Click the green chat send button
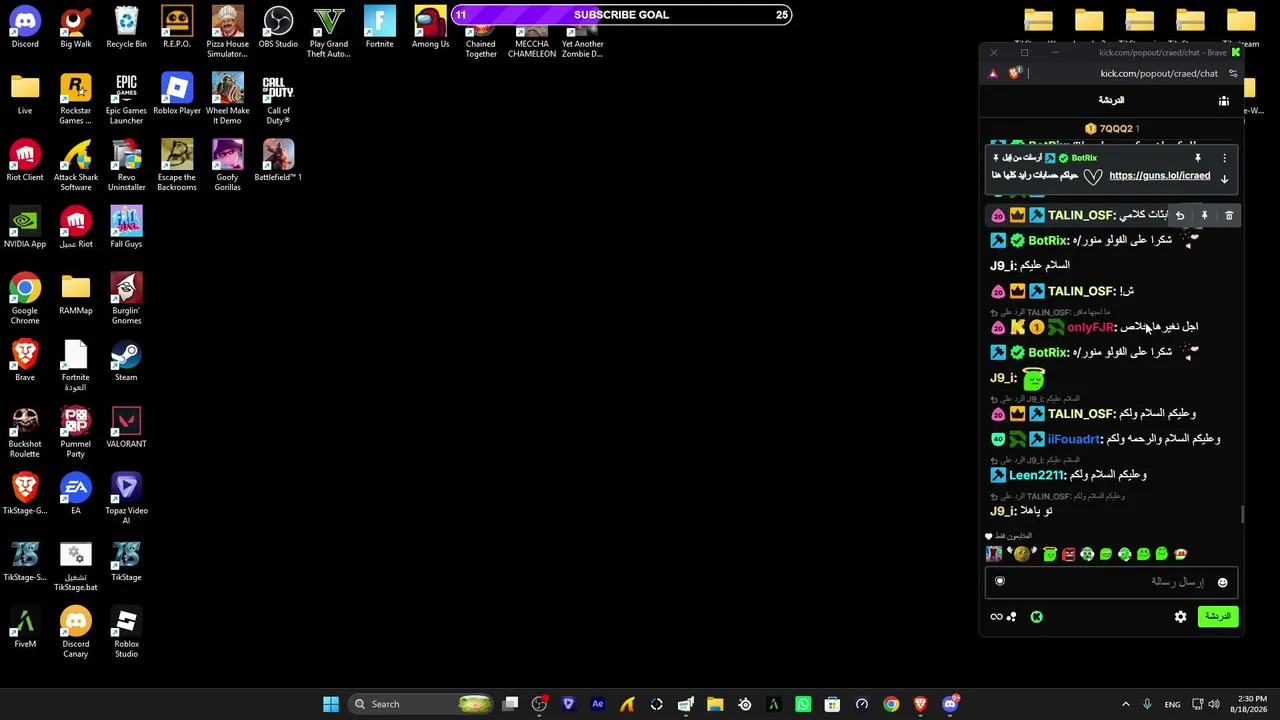The height and width of the screenshot is (720, 1280). pyautogui.click(x=1217, y=616)
